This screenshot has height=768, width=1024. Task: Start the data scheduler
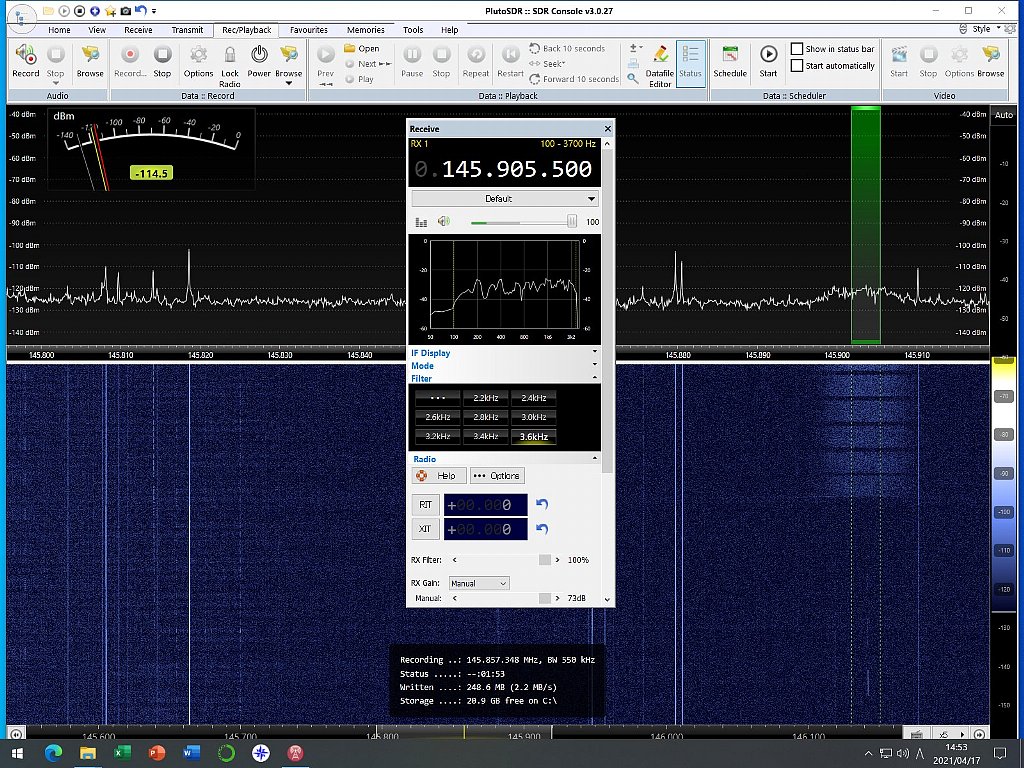coord(768,61)
